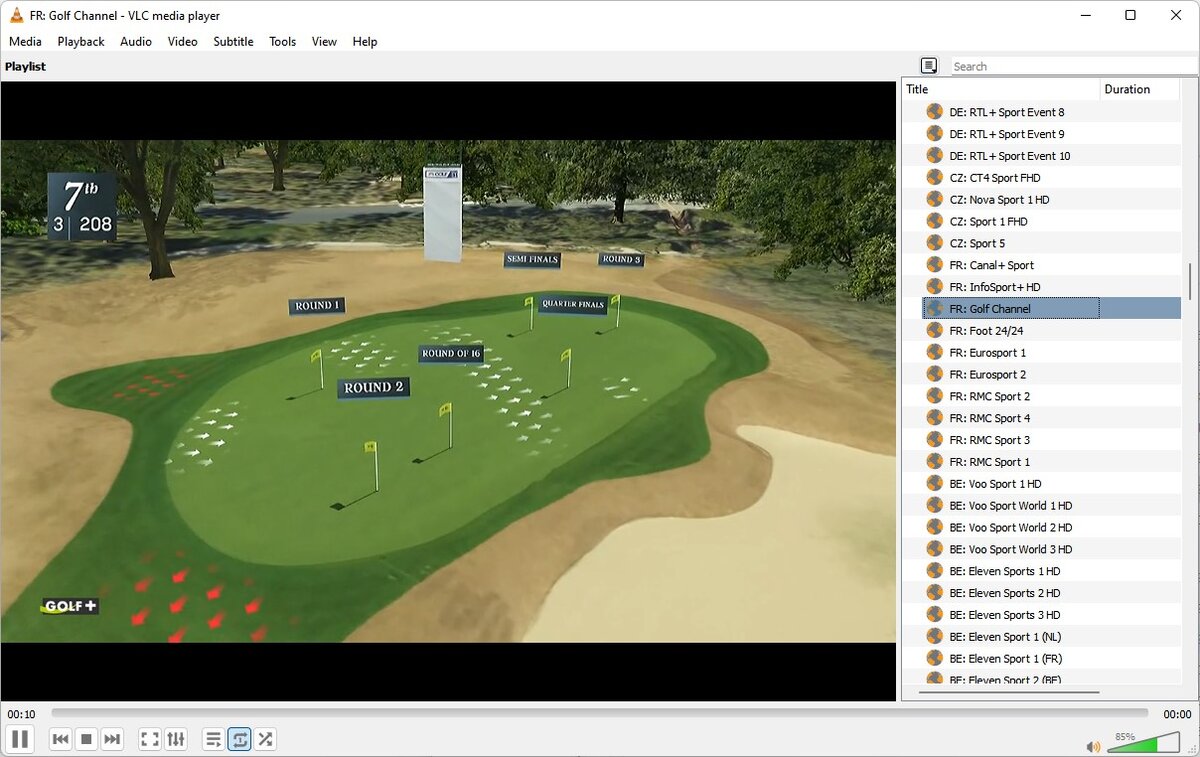Image resolution: width=1200 pixels, height=757 pixels.
Task: Click globe icon of CZ: Sport 5
Action: [x=935, y=243]
